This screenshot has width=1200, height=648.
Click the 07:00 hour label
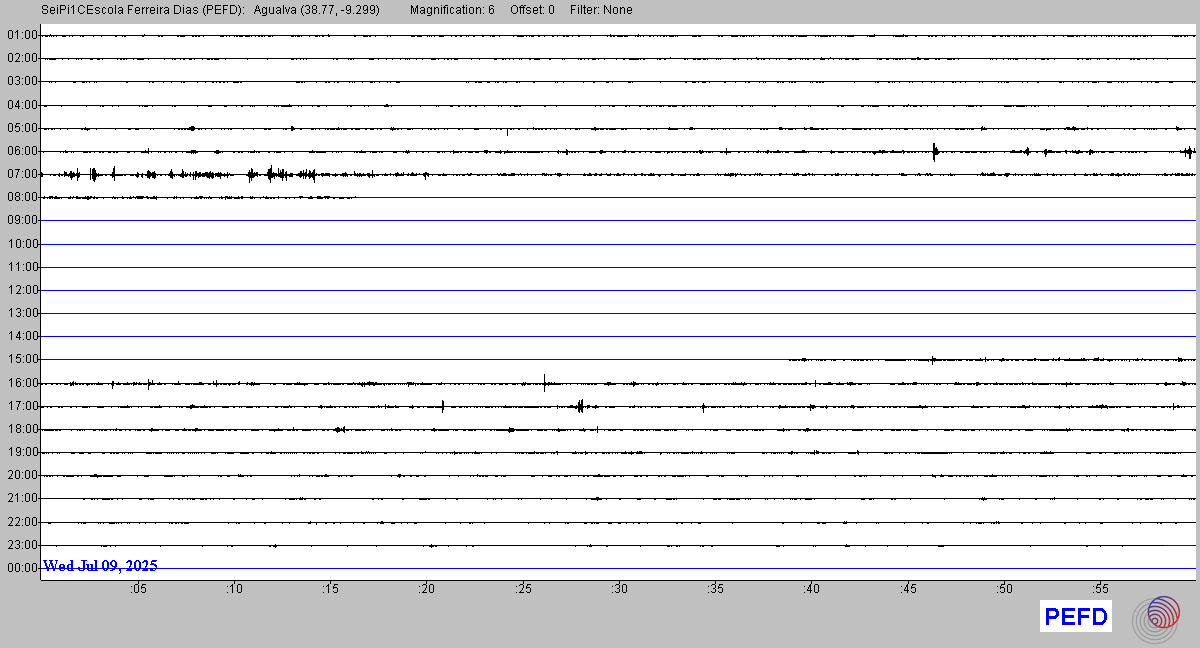[x=22, y=174]
